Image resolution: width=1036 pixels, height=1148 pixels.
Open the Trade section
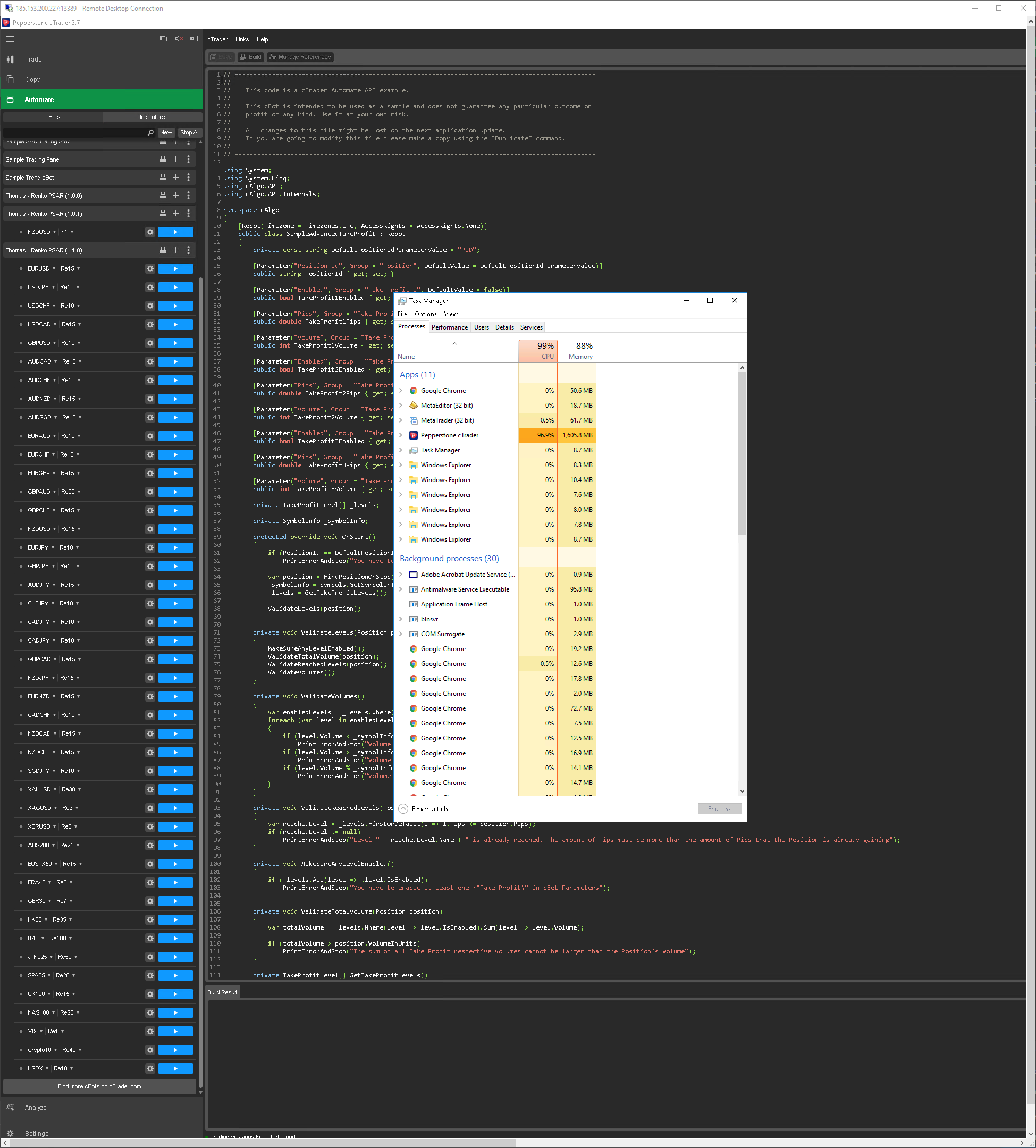tap(102, 59)
